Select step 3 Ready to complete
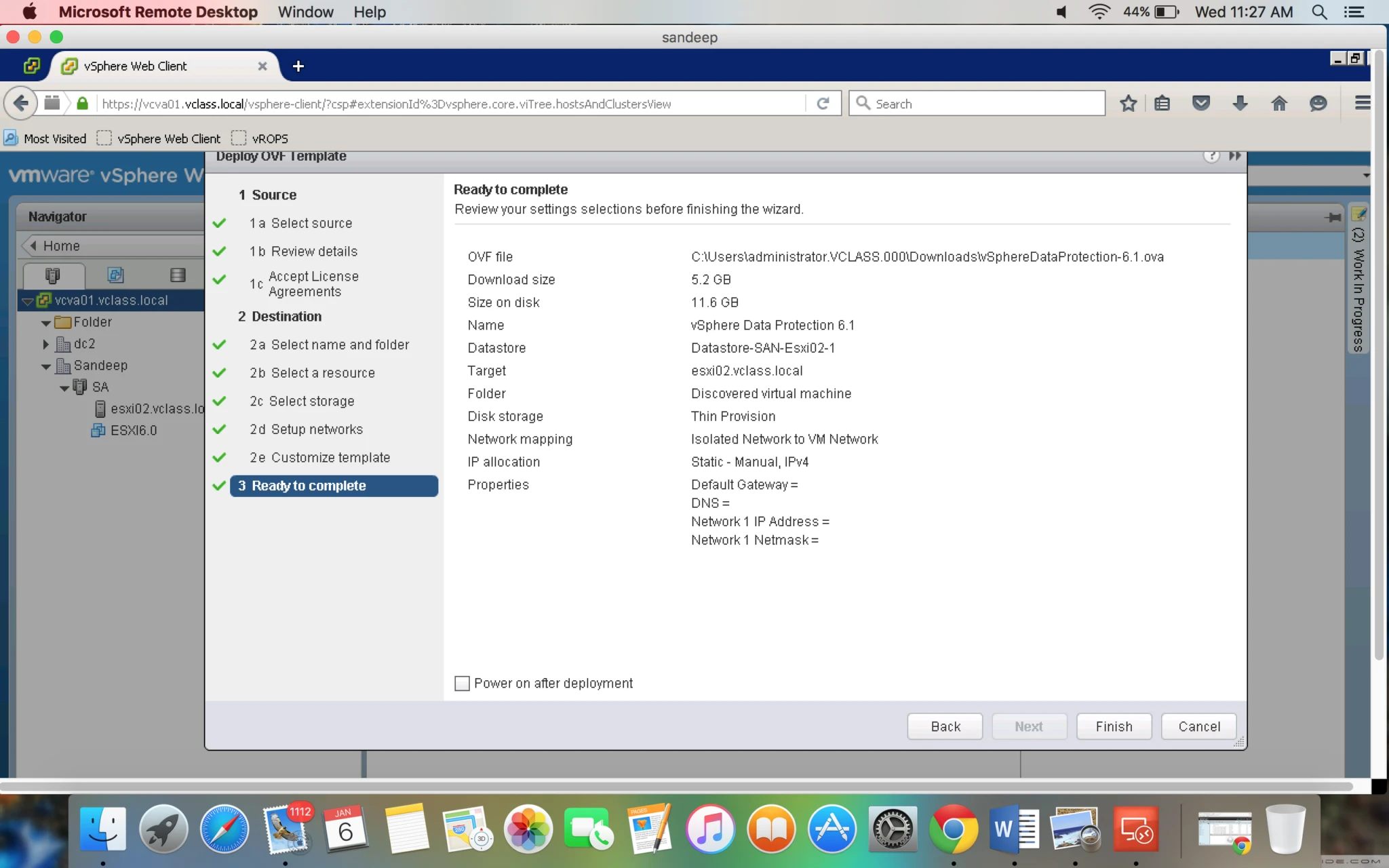 334,486
